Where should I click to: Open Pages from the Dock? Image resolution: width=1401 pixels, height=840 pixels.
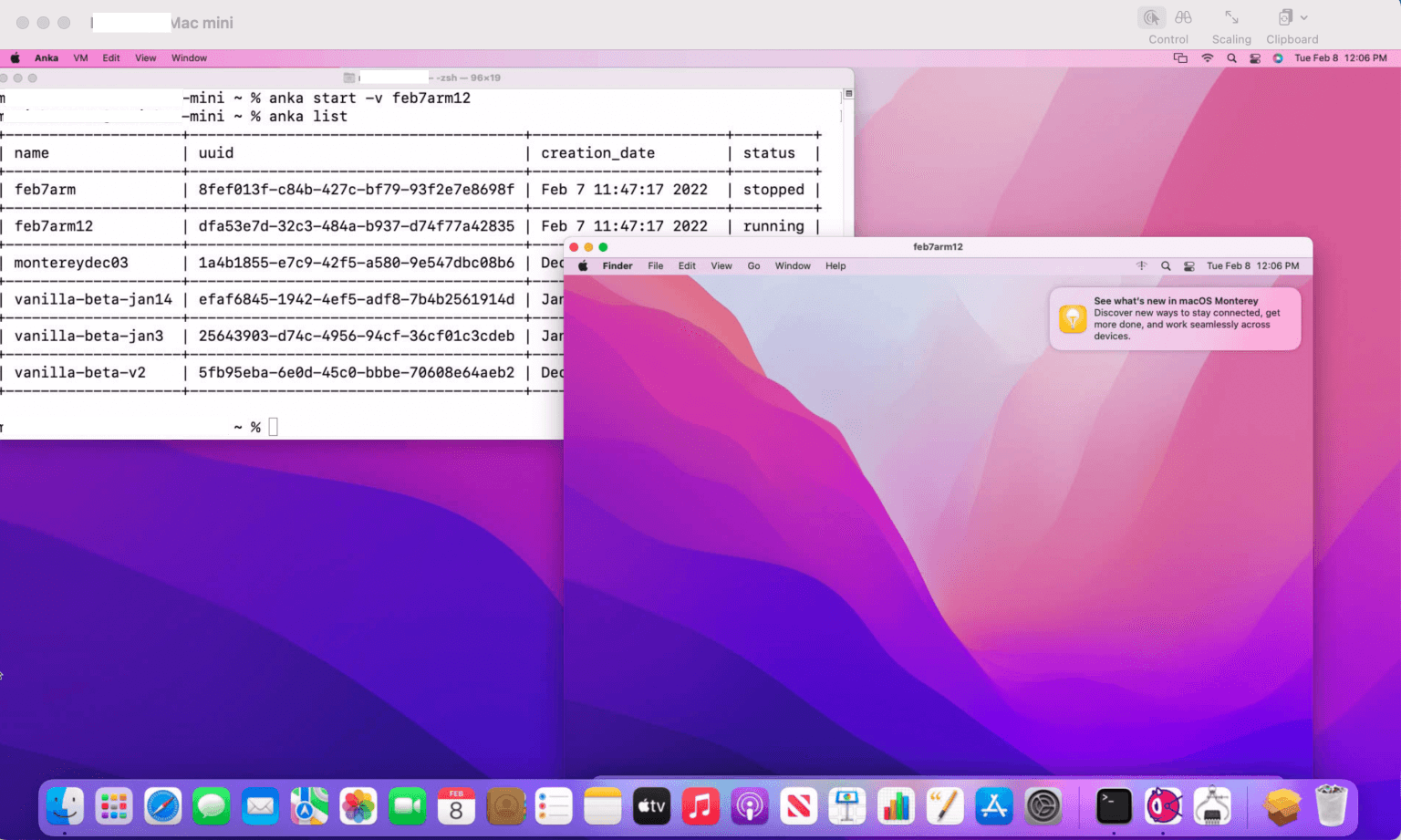(945, 806)
